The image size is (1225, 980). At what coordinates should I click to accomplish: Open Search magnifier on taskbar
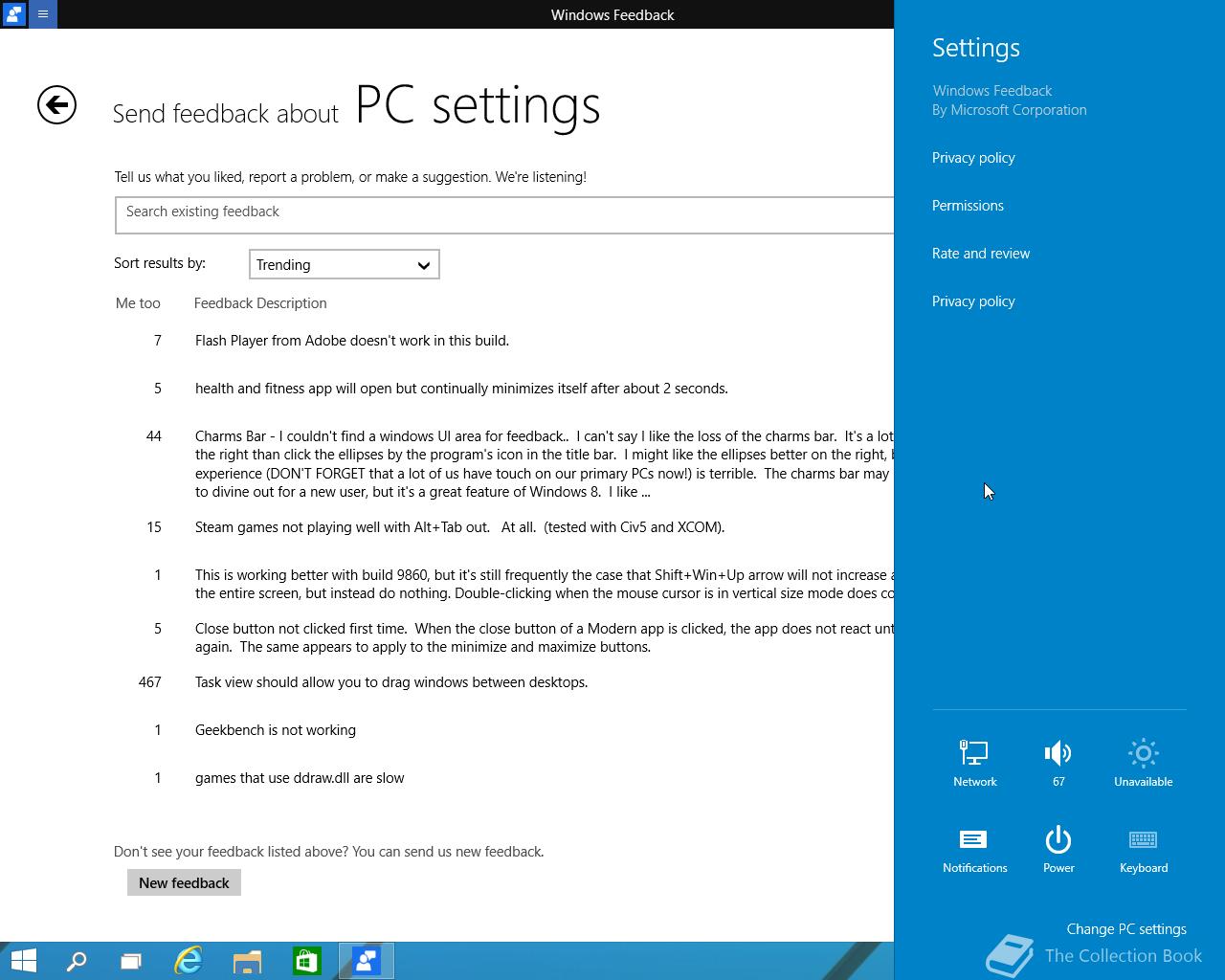76,961
